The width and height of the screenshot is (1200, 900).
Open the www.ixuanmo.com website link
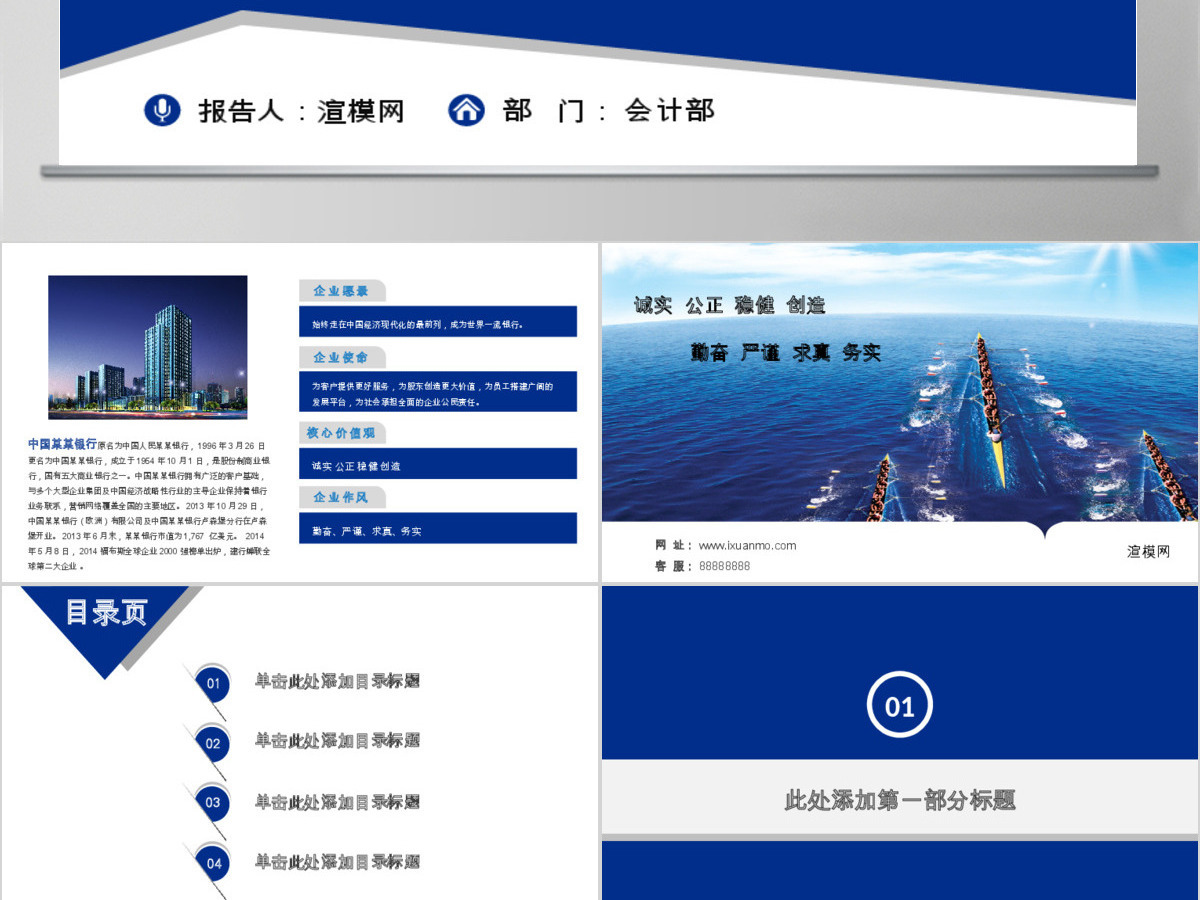pos(747,545)
